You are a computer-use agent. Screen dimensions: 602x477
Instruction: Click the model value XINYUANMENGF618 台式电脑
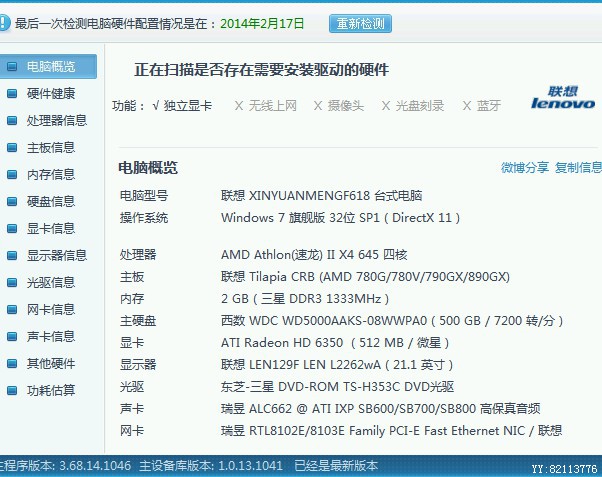(322, 196)
